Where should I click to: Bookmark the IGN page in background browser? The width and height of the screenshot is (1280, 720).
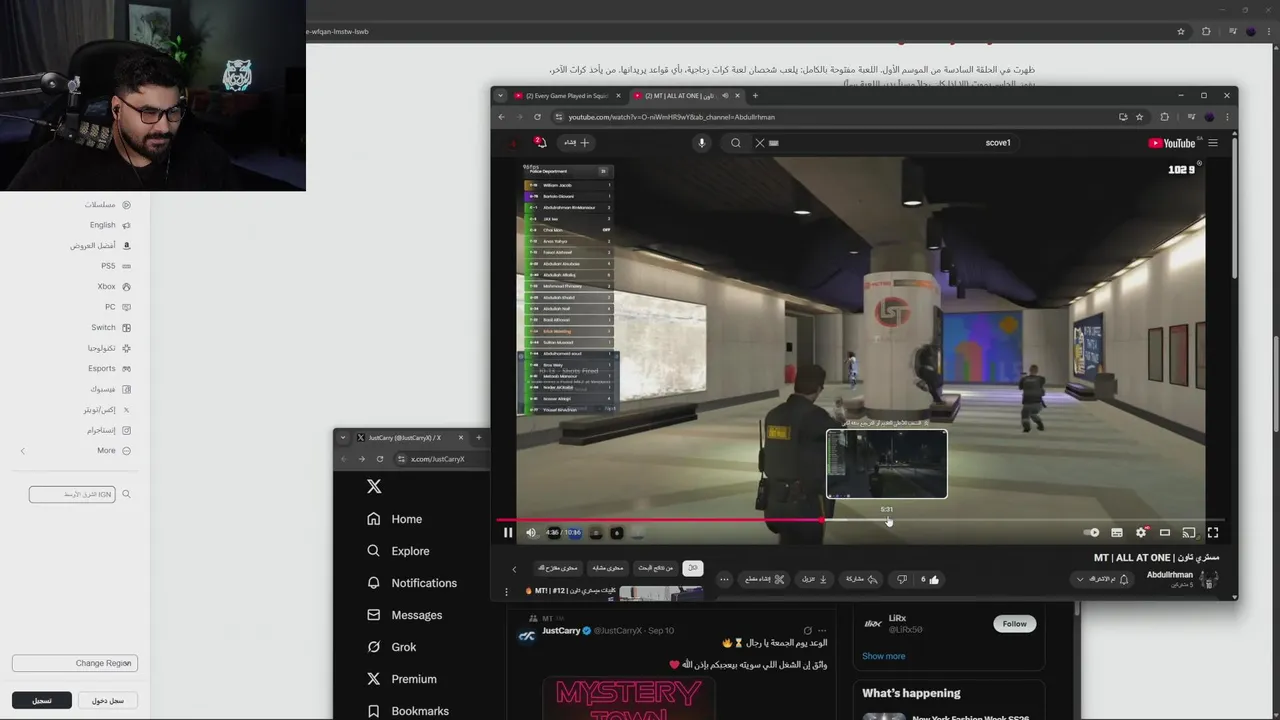click(1181, 32)
